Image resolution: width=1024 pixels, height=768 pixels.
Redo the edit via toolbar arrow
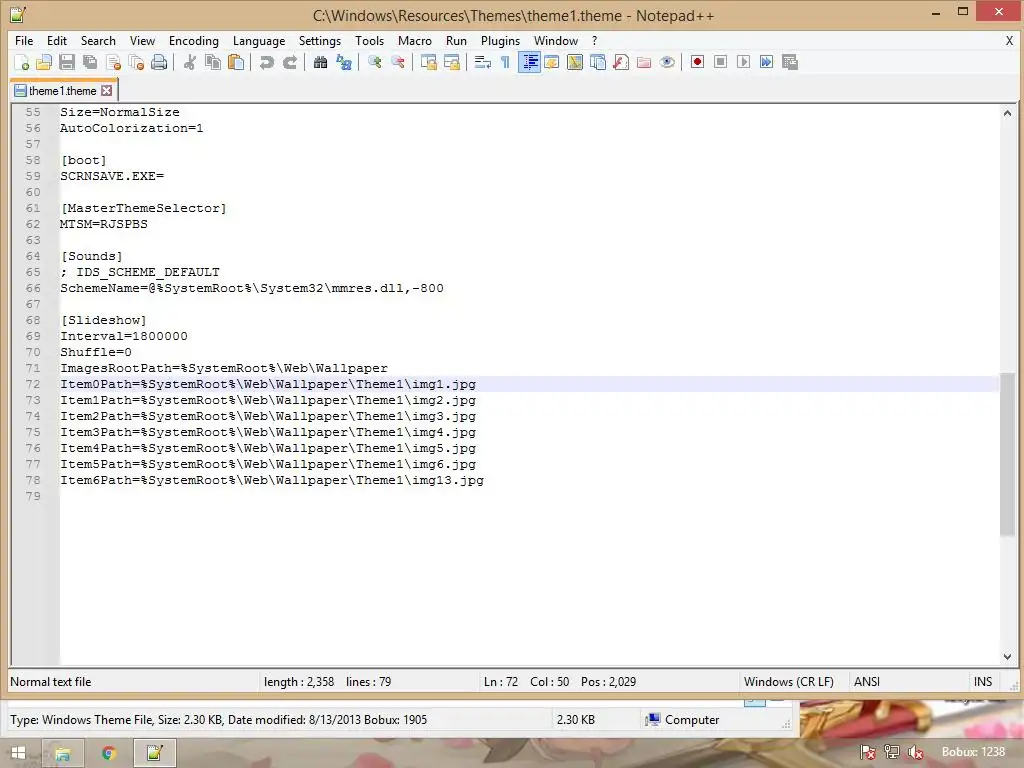[290, 62]
